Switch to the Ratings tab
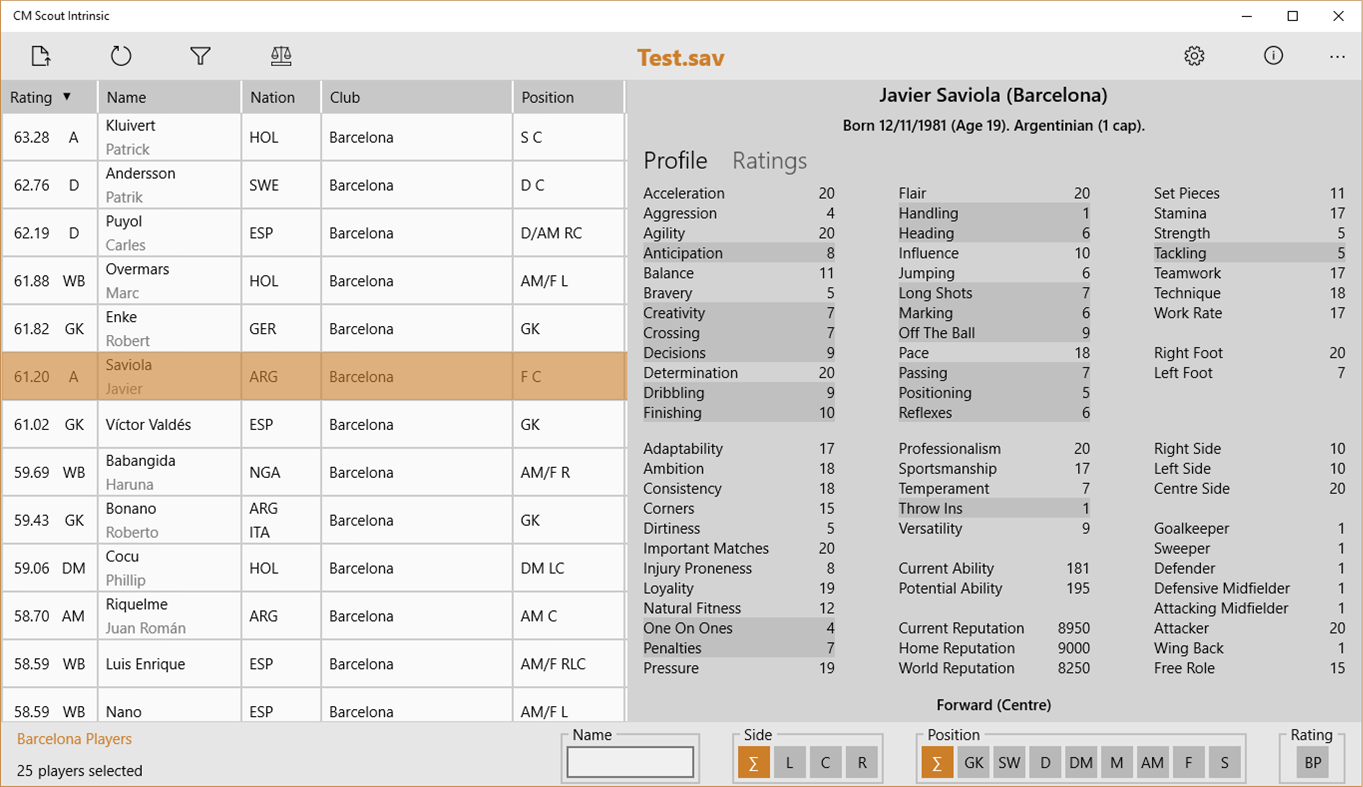The width and height of the screenshot is (1363, 787). (x=769, y=160)
